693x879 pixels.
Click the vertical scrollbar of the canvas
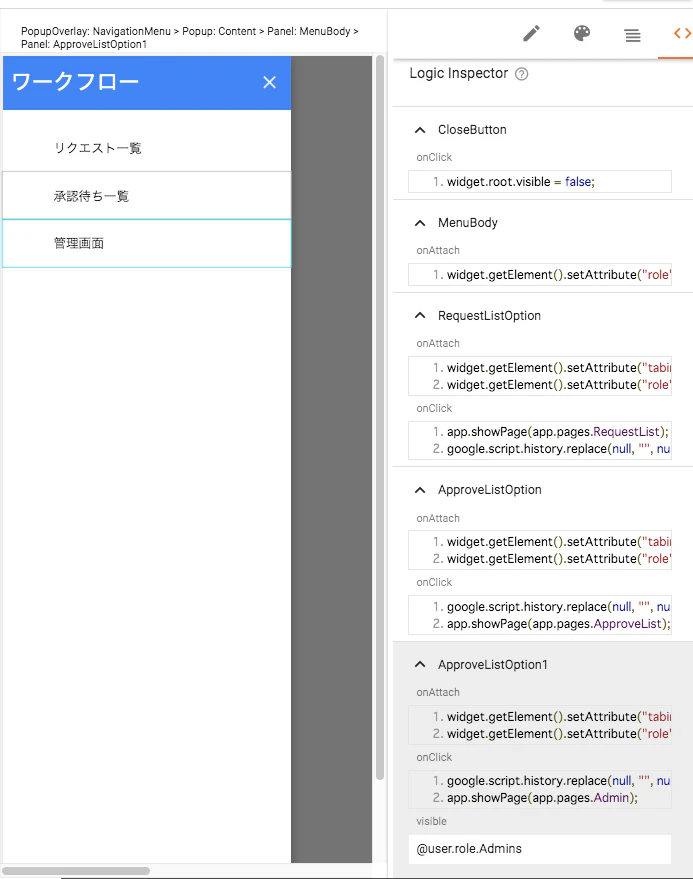click(380, 418)
